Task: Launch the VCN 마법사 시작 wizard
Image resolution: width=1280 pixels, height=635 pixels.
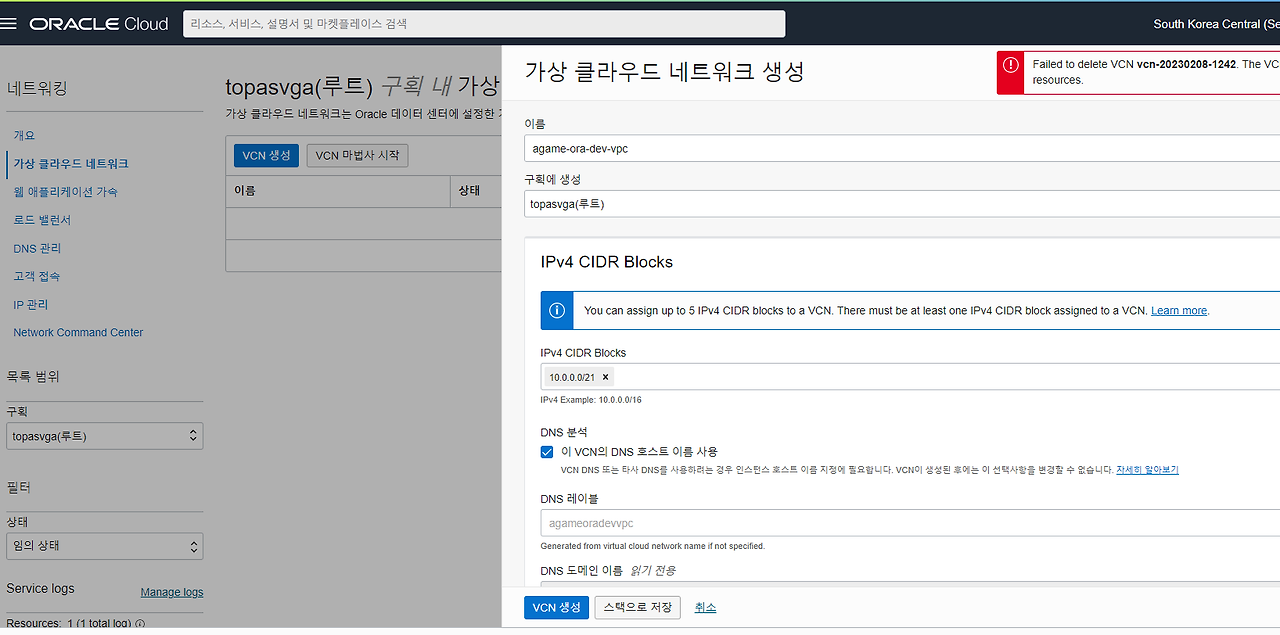Action: [x=357, y=155]
